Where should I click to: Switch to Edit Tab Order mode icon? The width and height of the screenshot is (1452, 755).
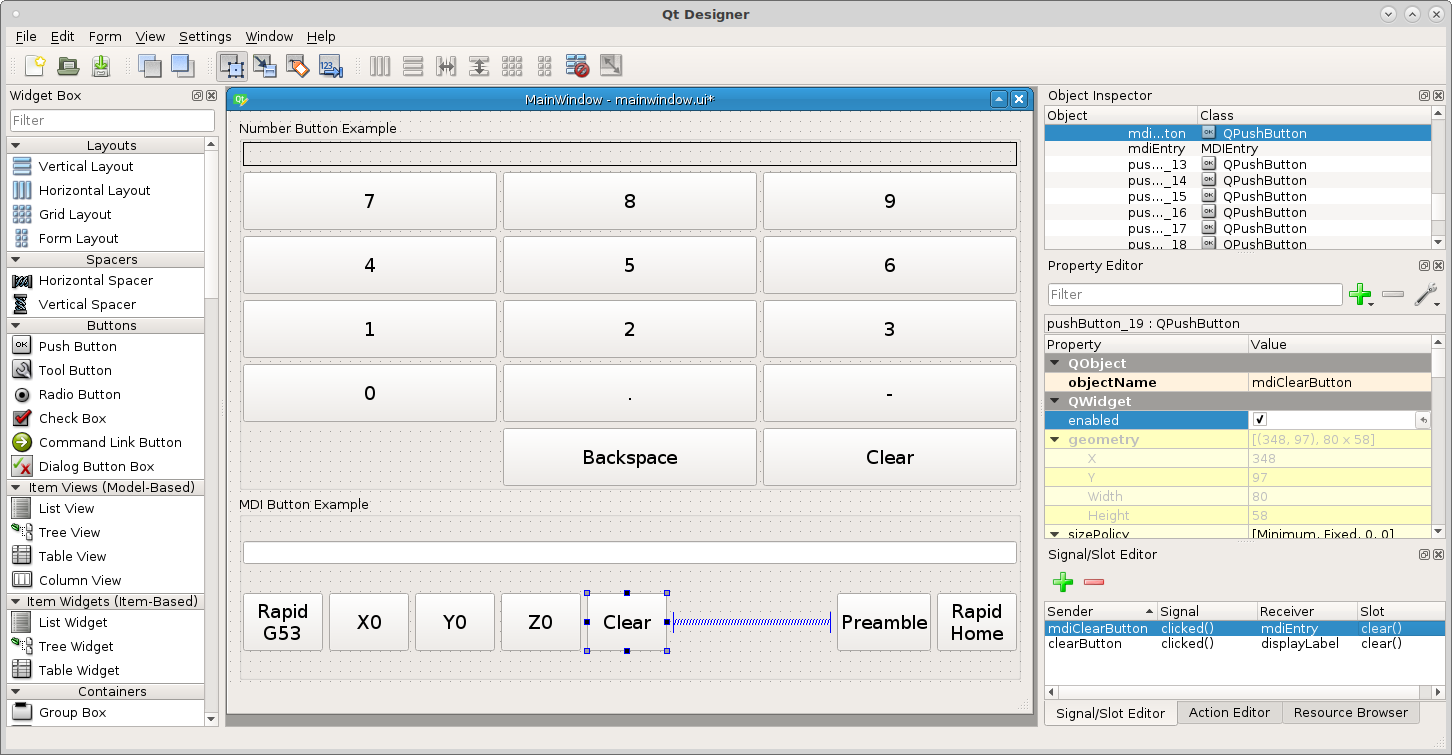point(331,66)
